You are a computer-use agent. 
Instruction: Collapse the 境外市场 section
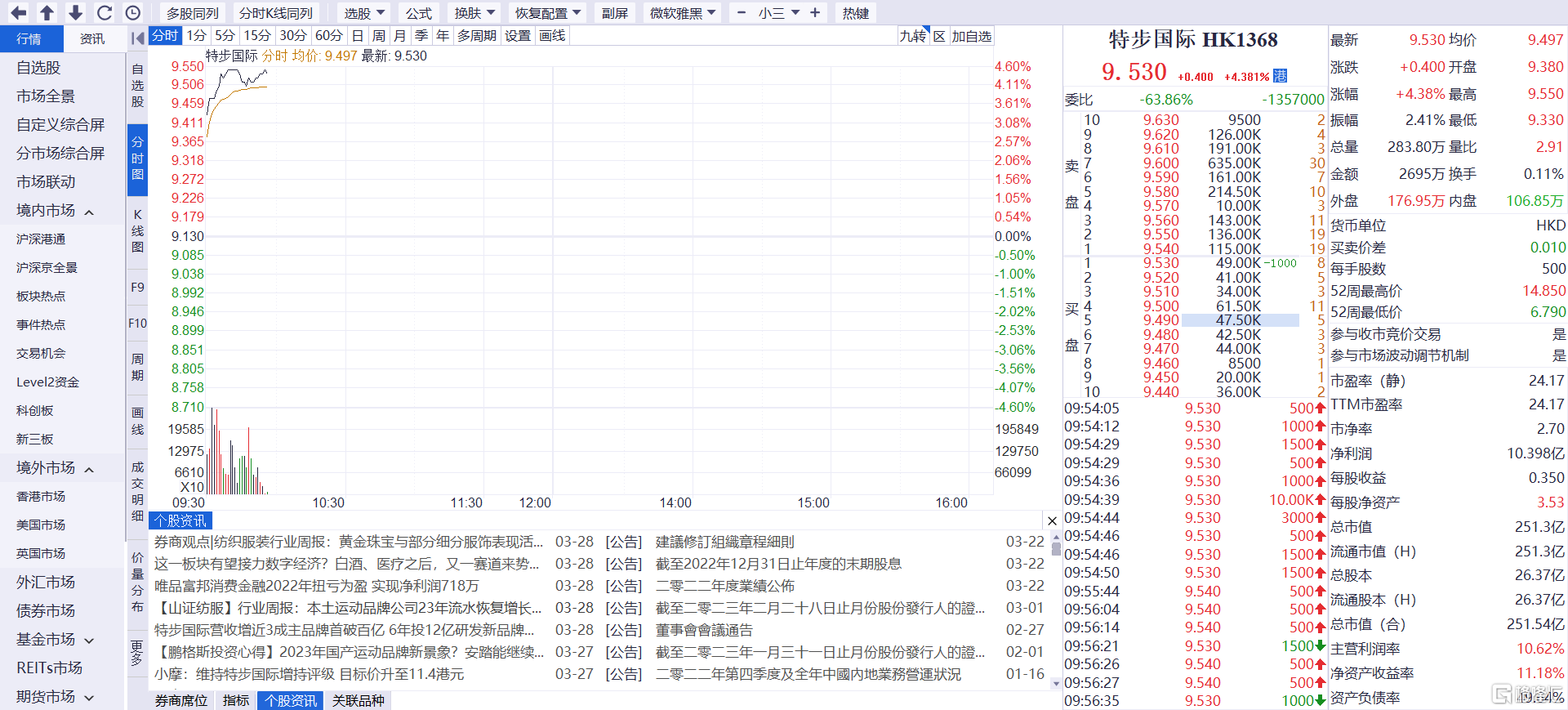pos(89,469)
